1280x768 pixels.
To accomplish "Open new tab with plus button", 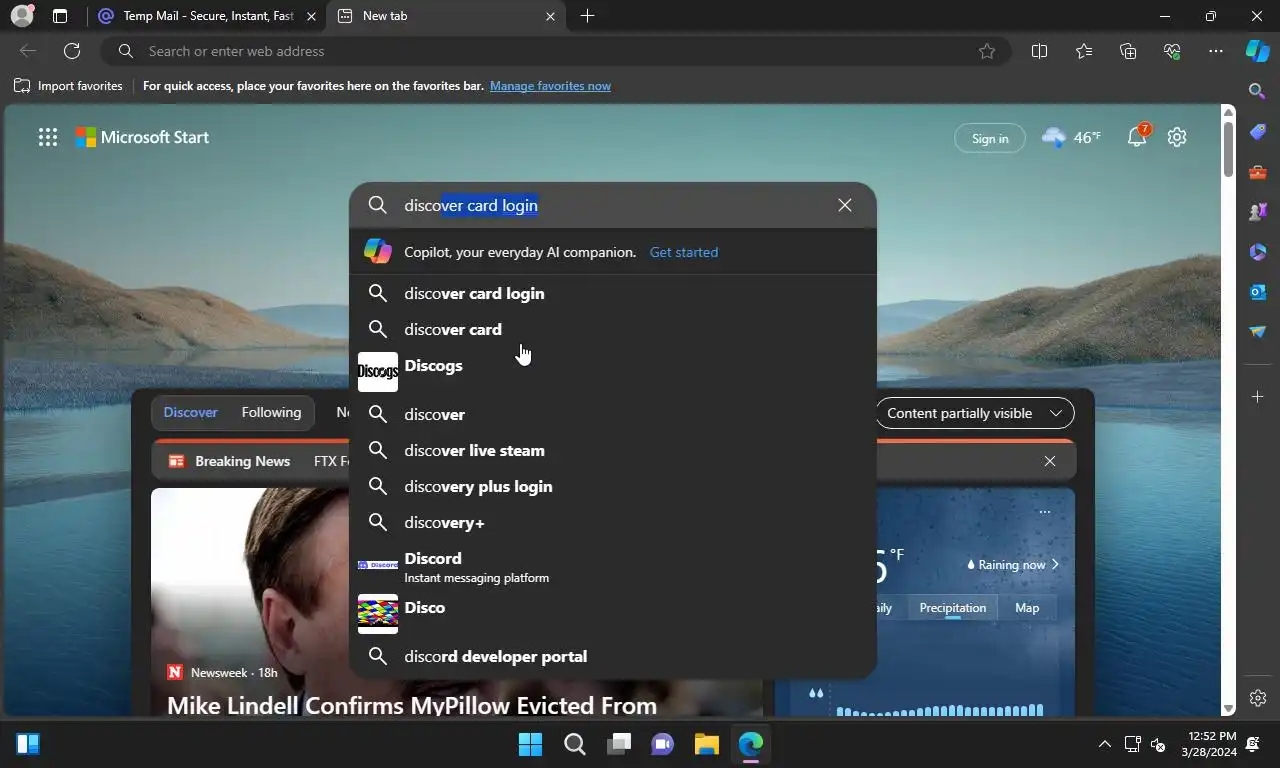I will point(587,16).
